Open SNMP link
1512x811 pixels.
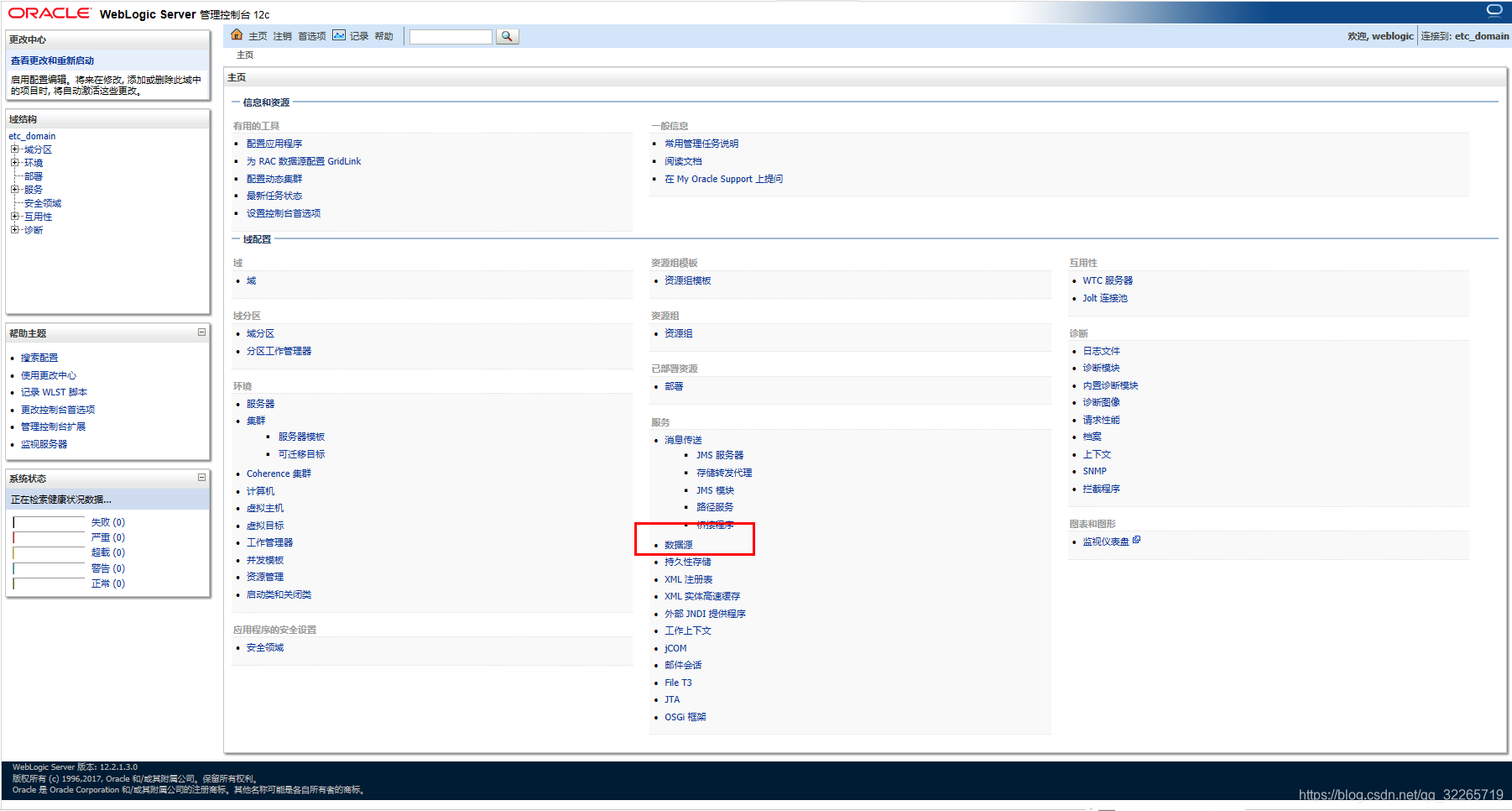coord(1094,471)
